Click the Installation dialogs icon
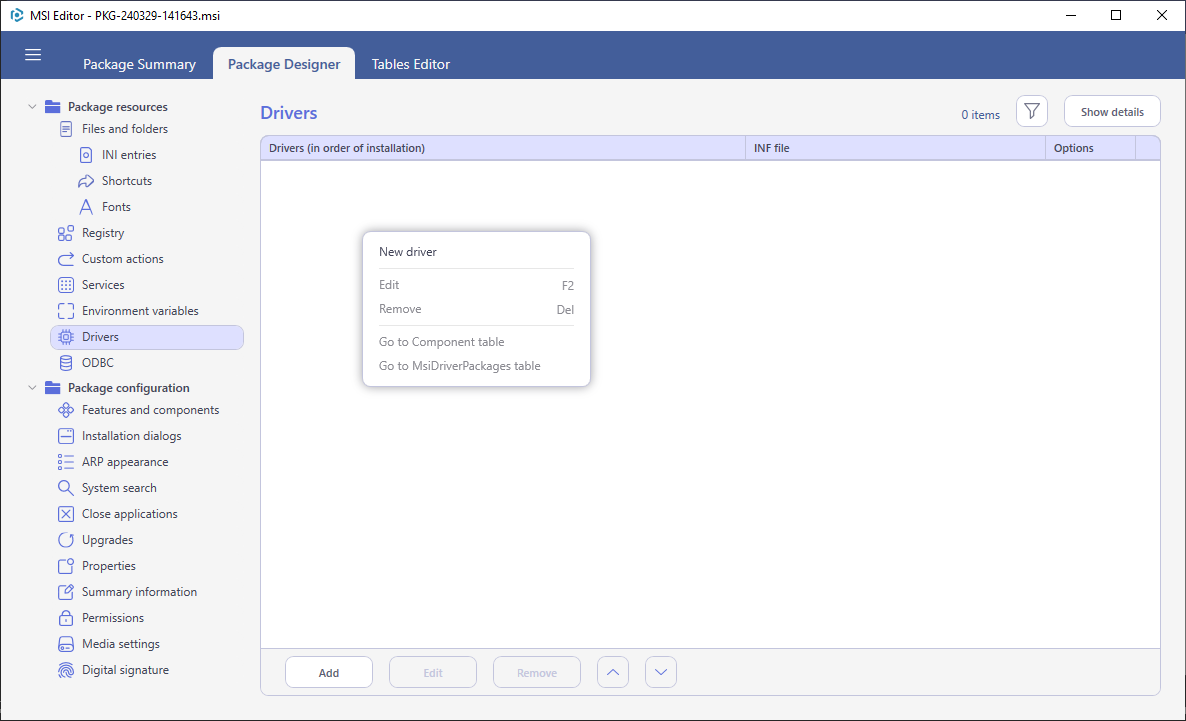 [x=66, y=437]
